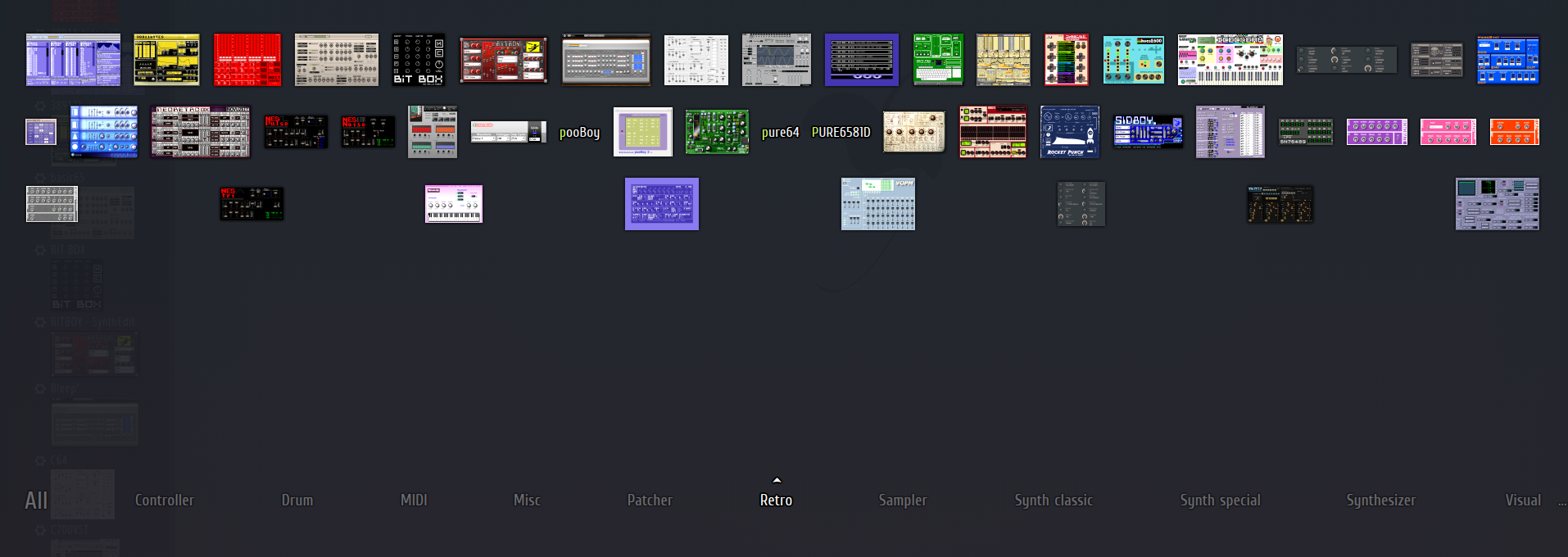Pick the SN76489 chip plugin

coord(1305,132)
